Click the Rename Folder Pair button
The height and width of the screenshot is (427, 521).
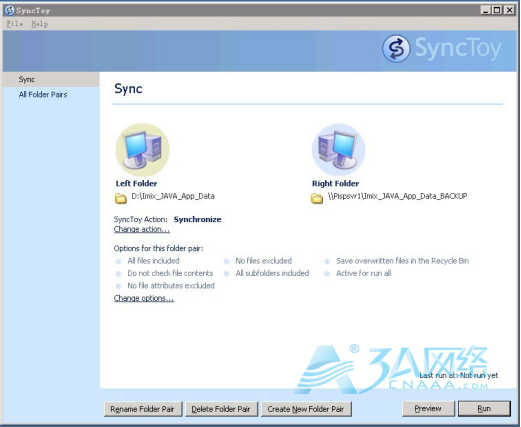click(x=143, y=409)
